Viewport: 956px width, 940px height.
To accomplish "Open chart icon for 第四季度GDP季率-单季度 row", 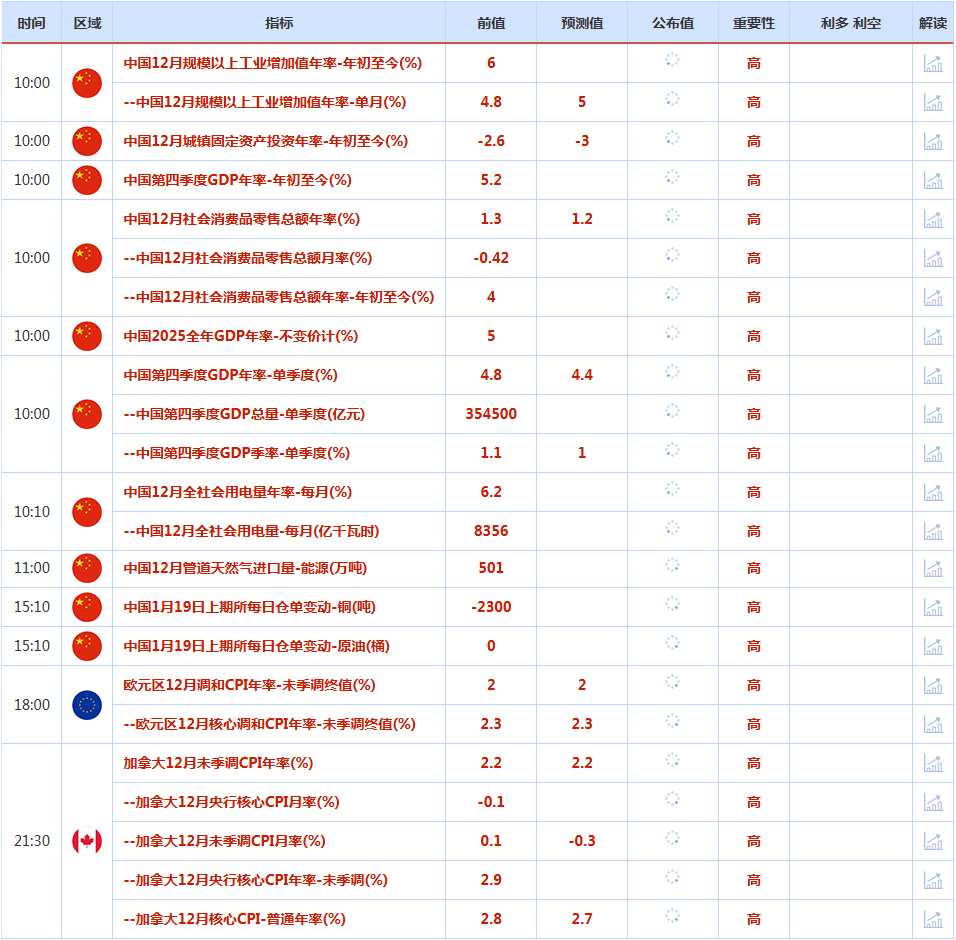I will 933,454.
